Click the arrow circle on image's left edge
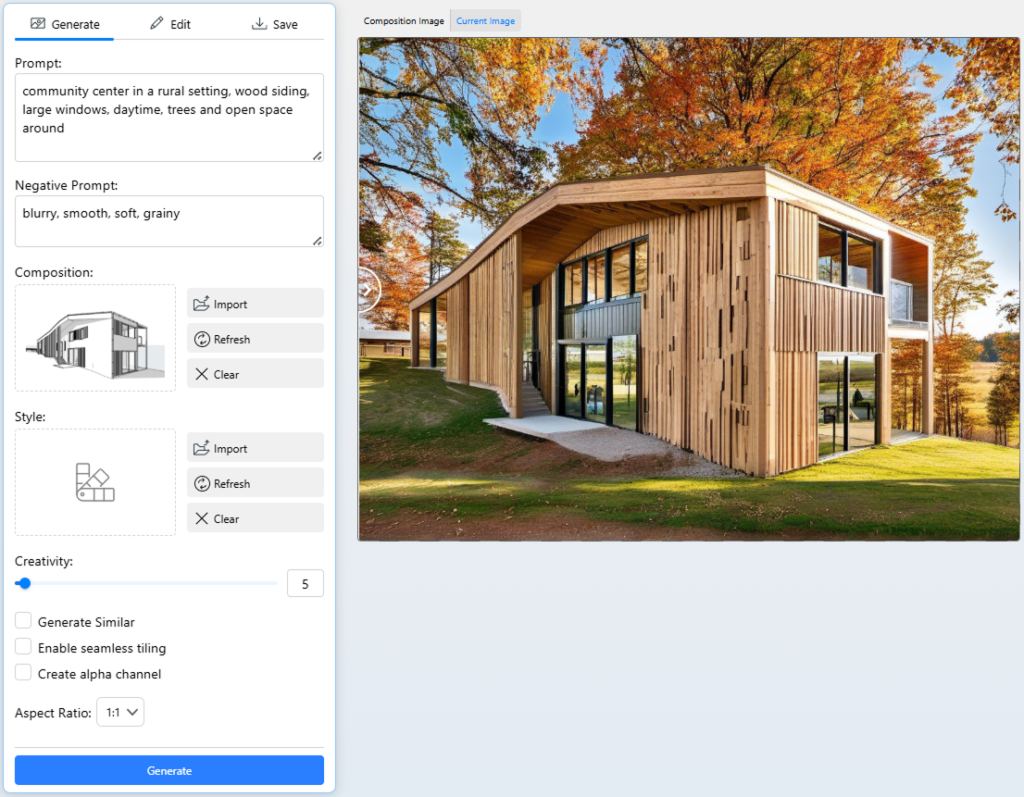The width and height of the screenshot is (1024, 797). [366, 290]
